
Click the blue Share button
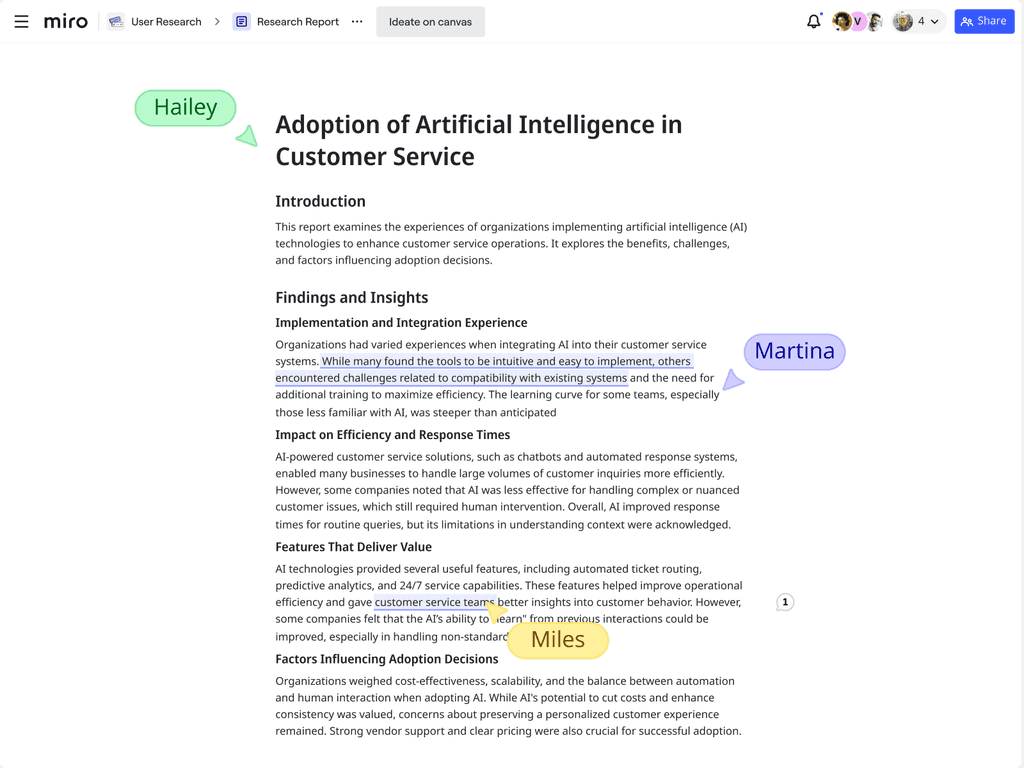tap(984, 20)
